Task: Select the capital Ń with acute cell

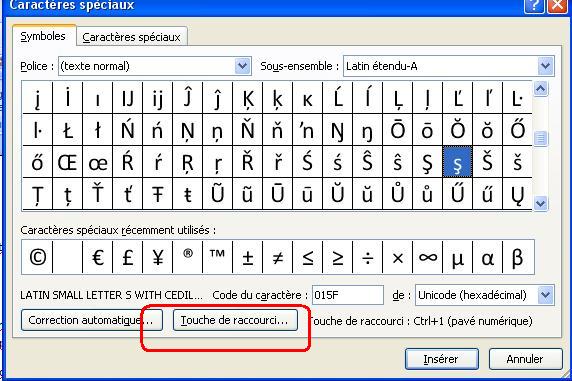Action: pos(127,130)
